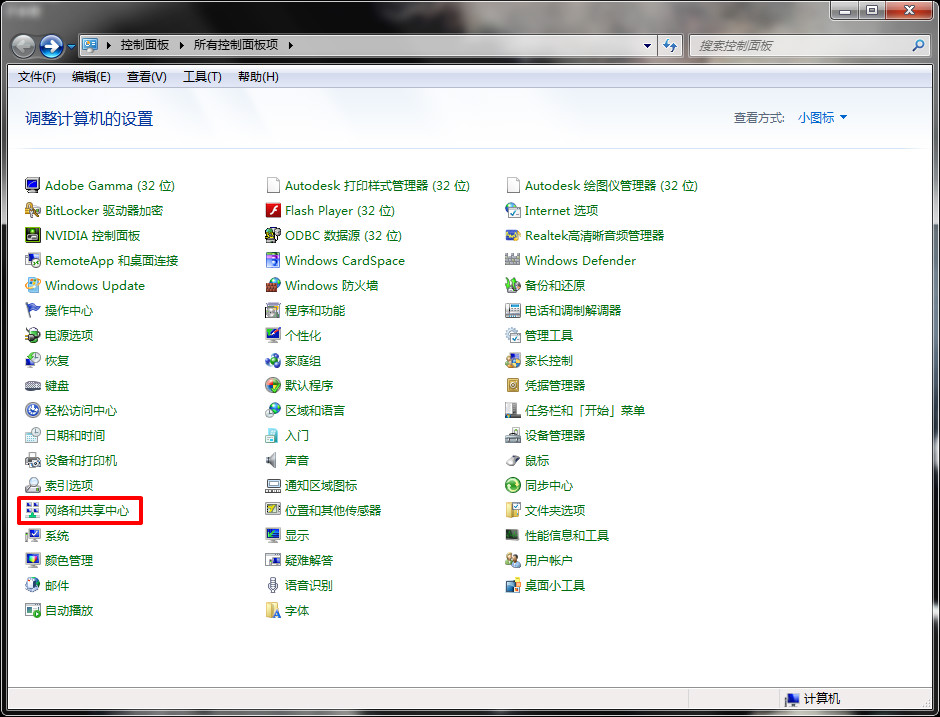Open the 设备和打印机 icon
940x717 pixels.
point(32,460)
